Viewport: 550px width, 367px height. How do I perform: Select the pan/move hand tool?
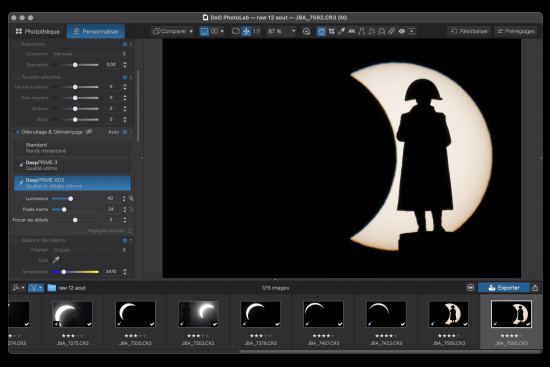(246, 31)
